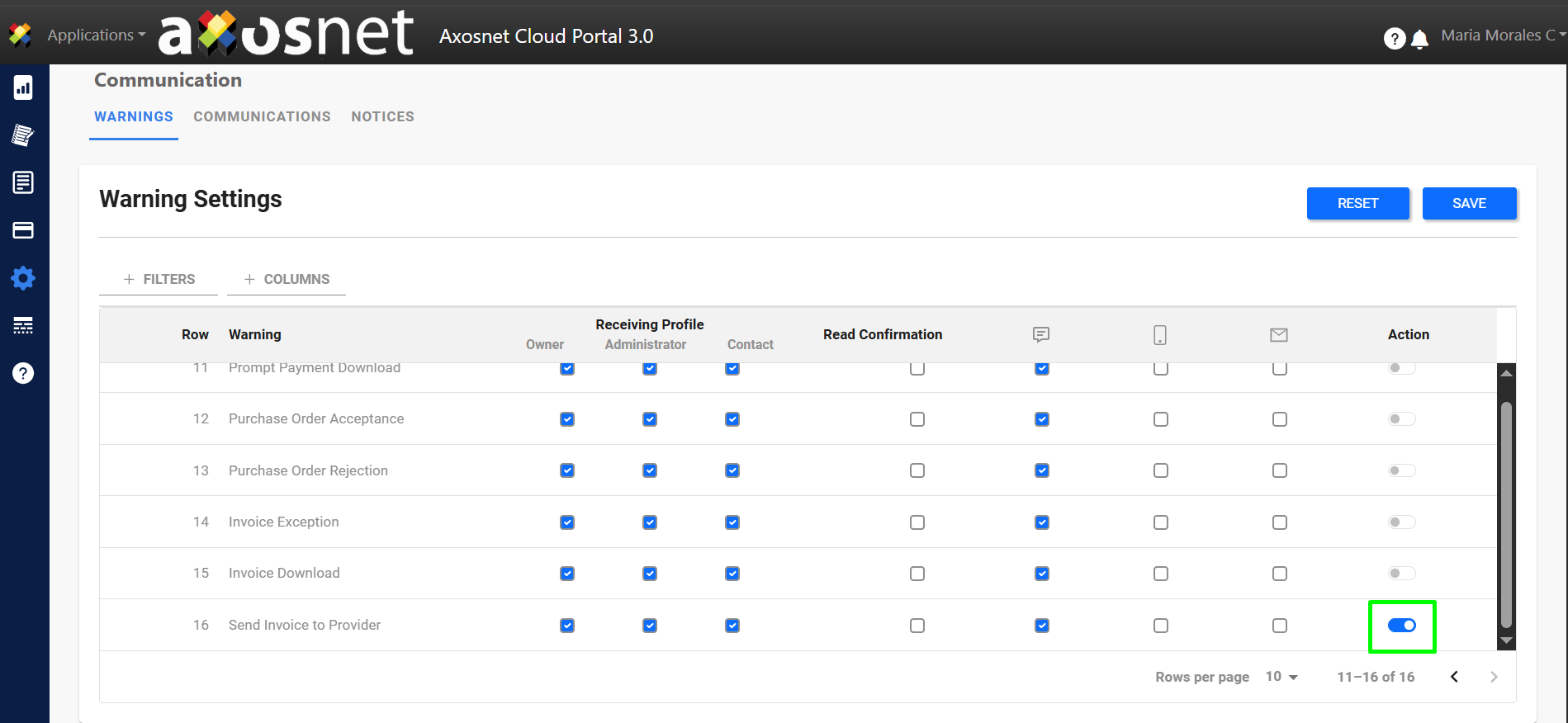Image resolution: width=1568 pixels, height=723 pixels.
Task: Go to the previous page arrow
Action: (1454, 677)
